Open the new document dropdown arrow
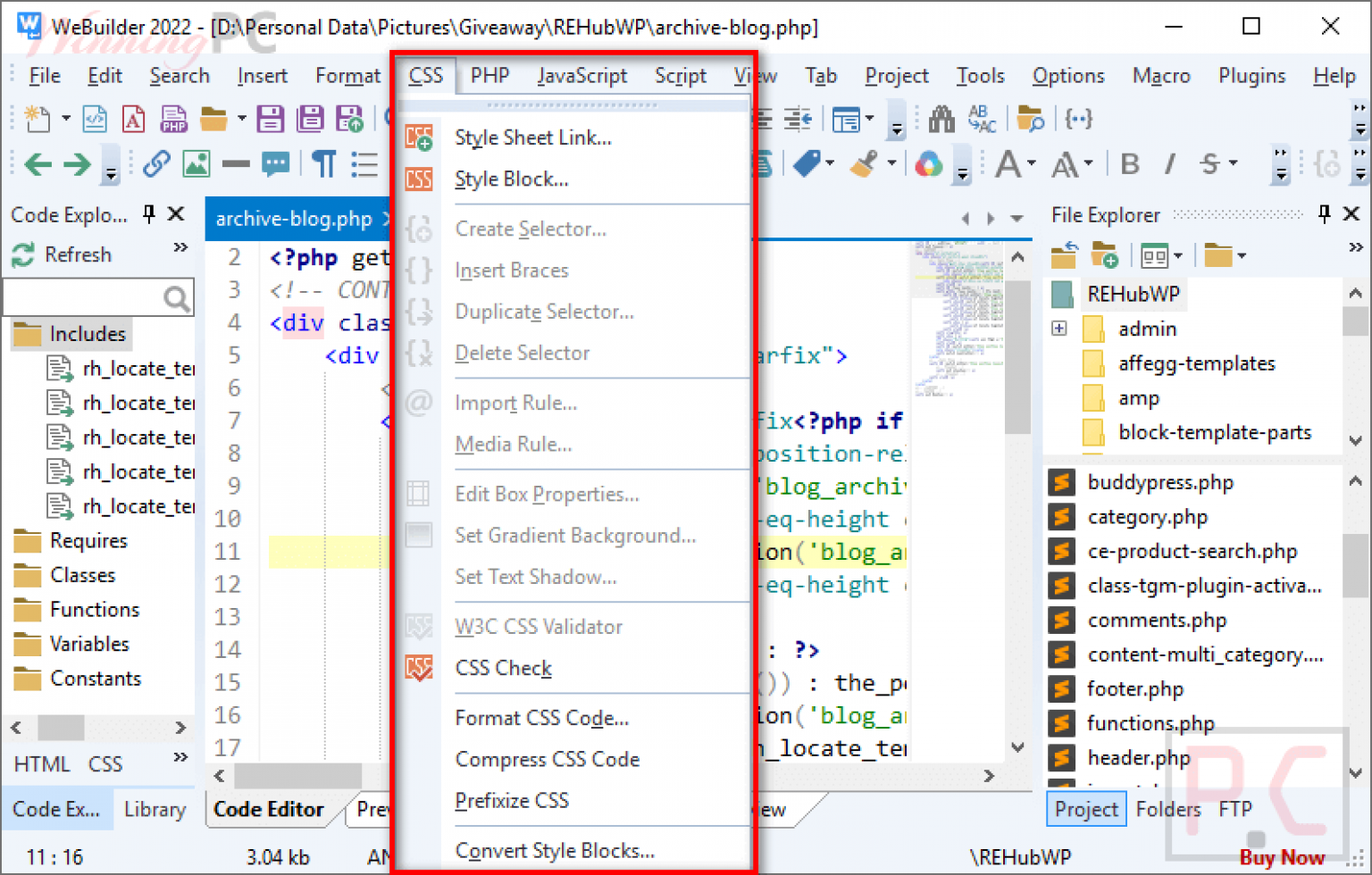The width and height of the screenshot is (1372, 875). point(65,119)
